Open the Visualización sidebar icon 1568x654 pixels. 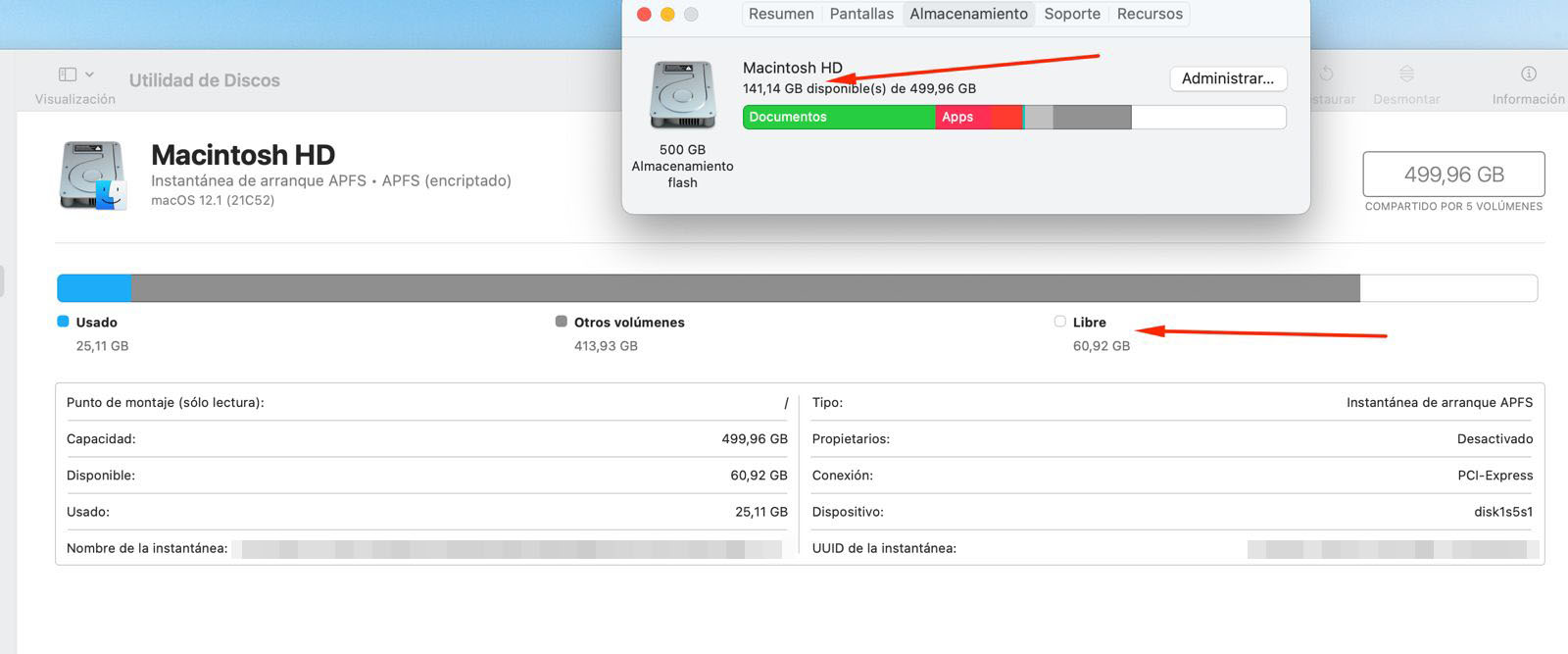(68, 75)
